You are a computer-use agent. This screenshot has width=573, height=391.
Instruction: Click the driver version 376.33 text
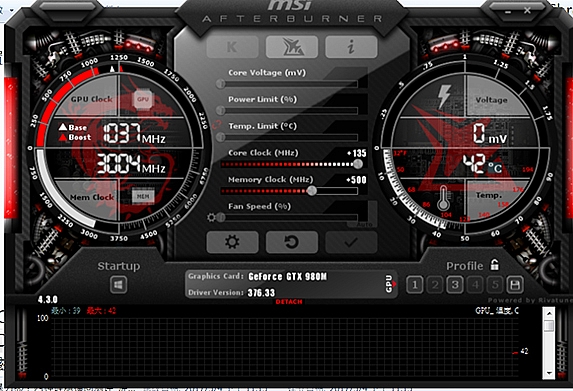(261, 293)
